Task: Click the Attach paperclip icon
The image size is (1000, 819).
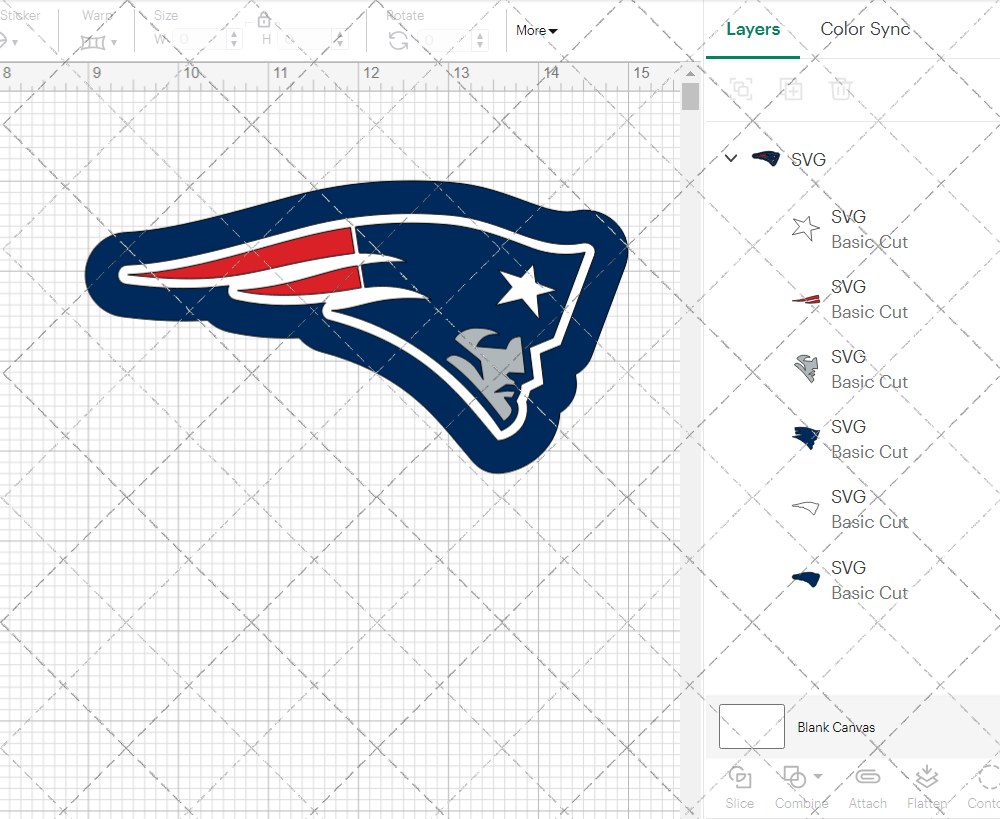Action: [x=867, y=778]
